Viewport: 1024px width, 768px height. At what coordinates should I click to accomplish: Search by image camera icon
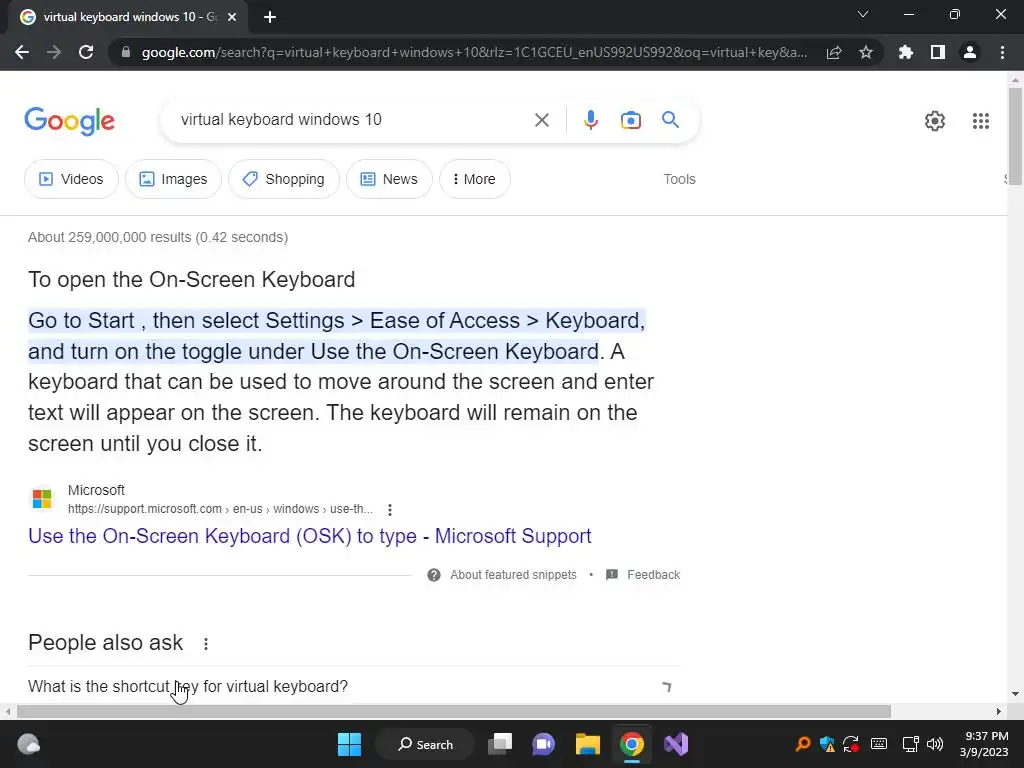coord(630,120)
